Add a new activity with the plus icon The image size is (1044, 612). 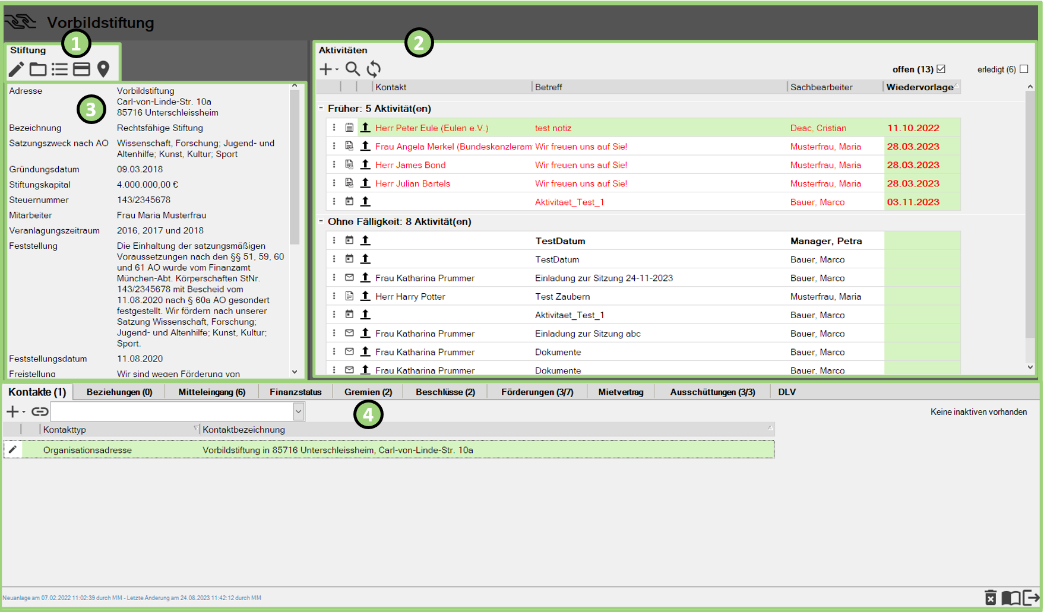(326, 68)
